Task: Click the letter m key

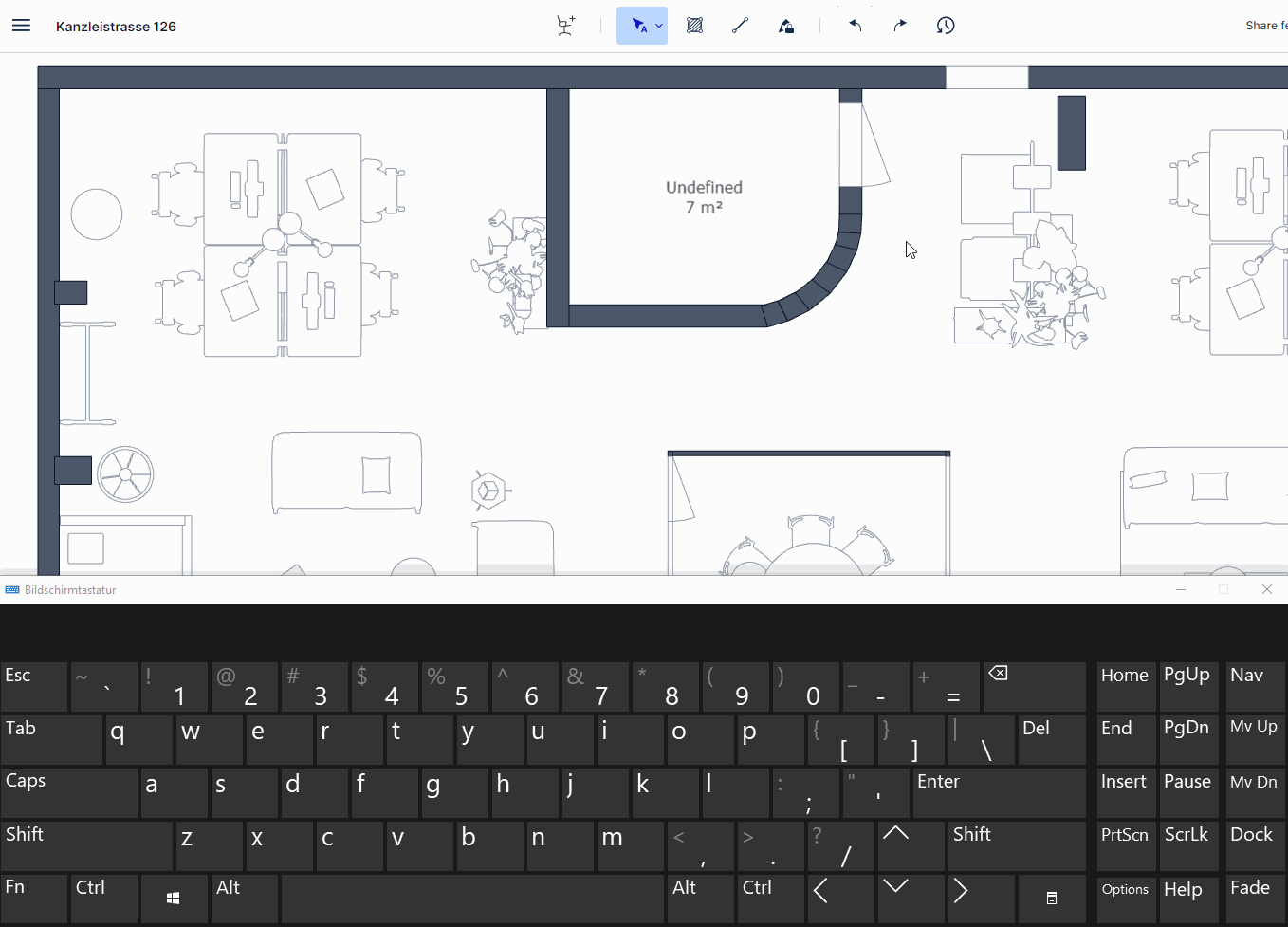Action: coord(631,846)
